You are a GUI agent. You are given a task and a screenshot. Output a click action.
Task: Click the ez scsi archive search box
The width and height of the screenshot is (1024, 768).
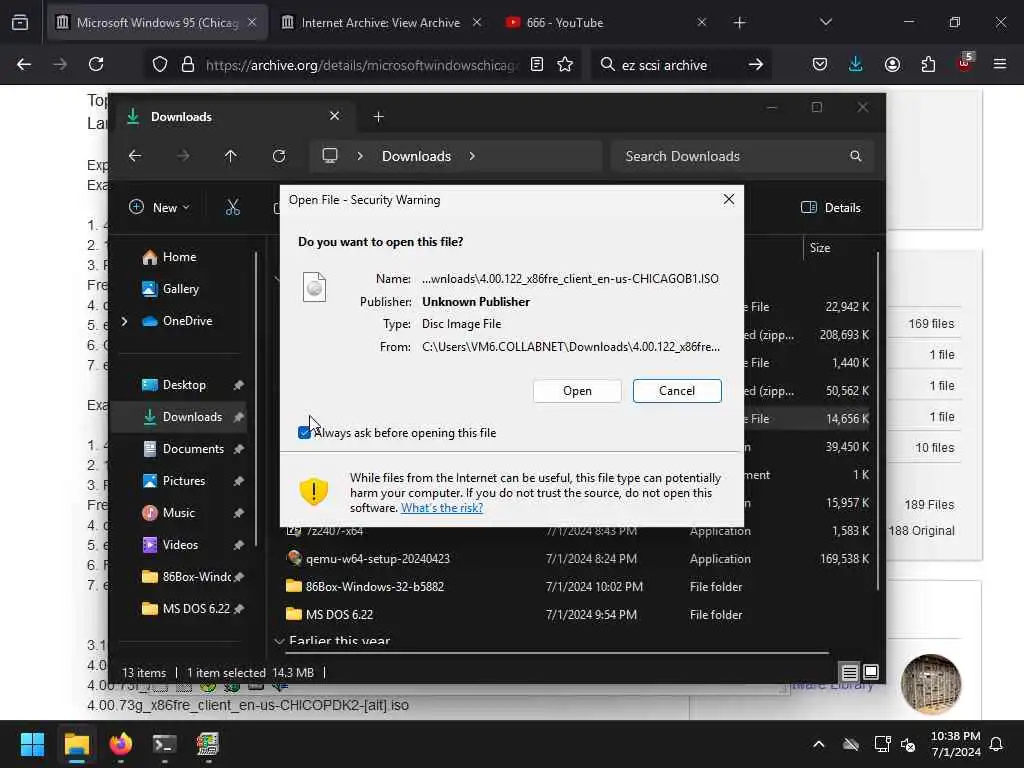tap(679, 65)
